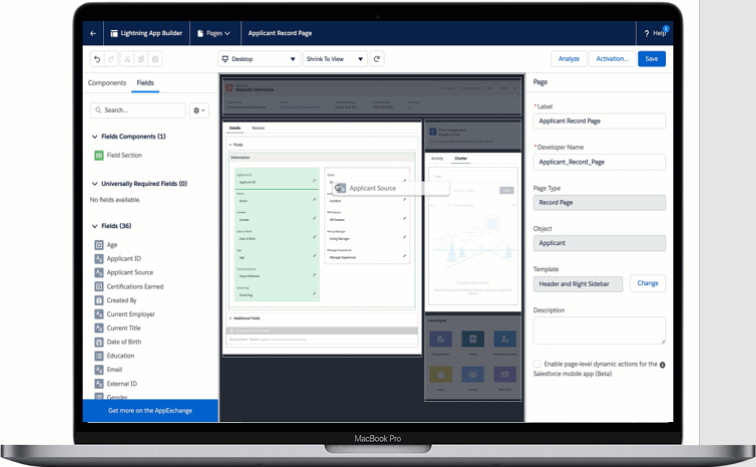Collapse the Universally Required Fields section

point(93,184)
